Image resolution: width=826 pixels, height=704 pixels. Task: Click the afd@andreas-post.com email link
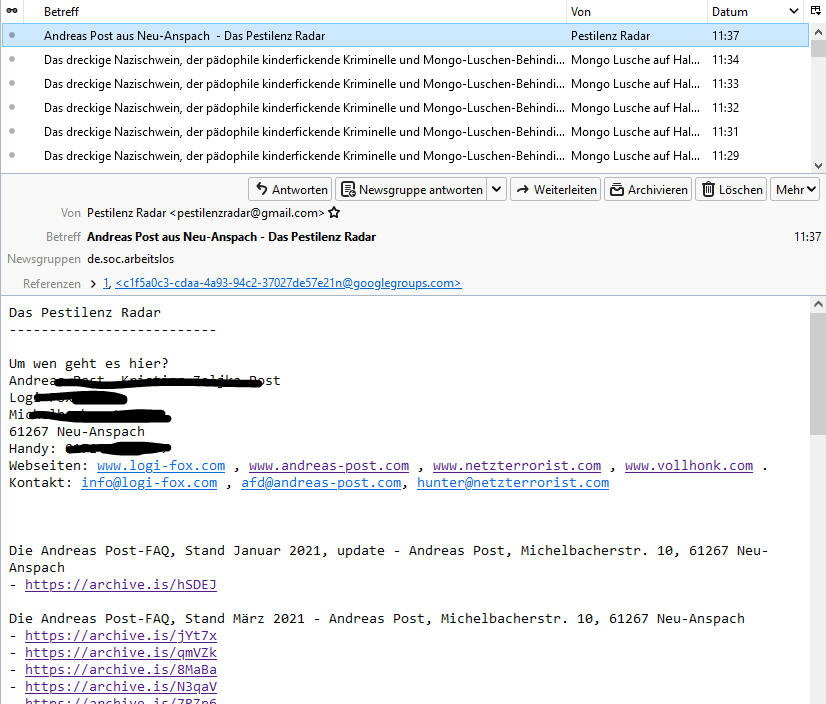(321, 483)
